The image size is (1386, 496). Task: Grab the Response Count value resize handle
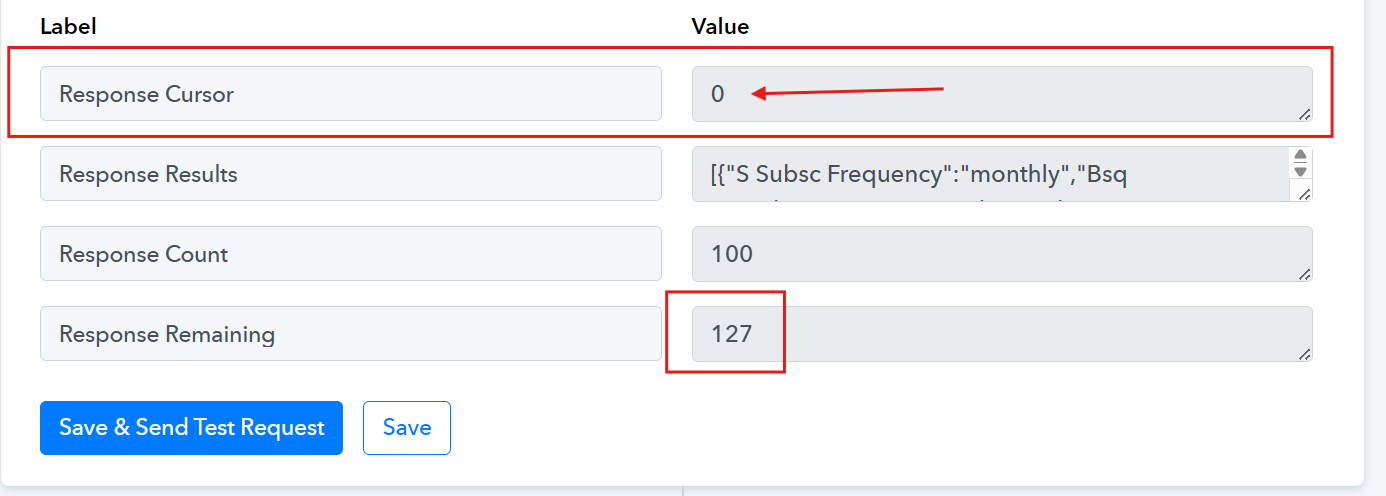click(1305, 274)
